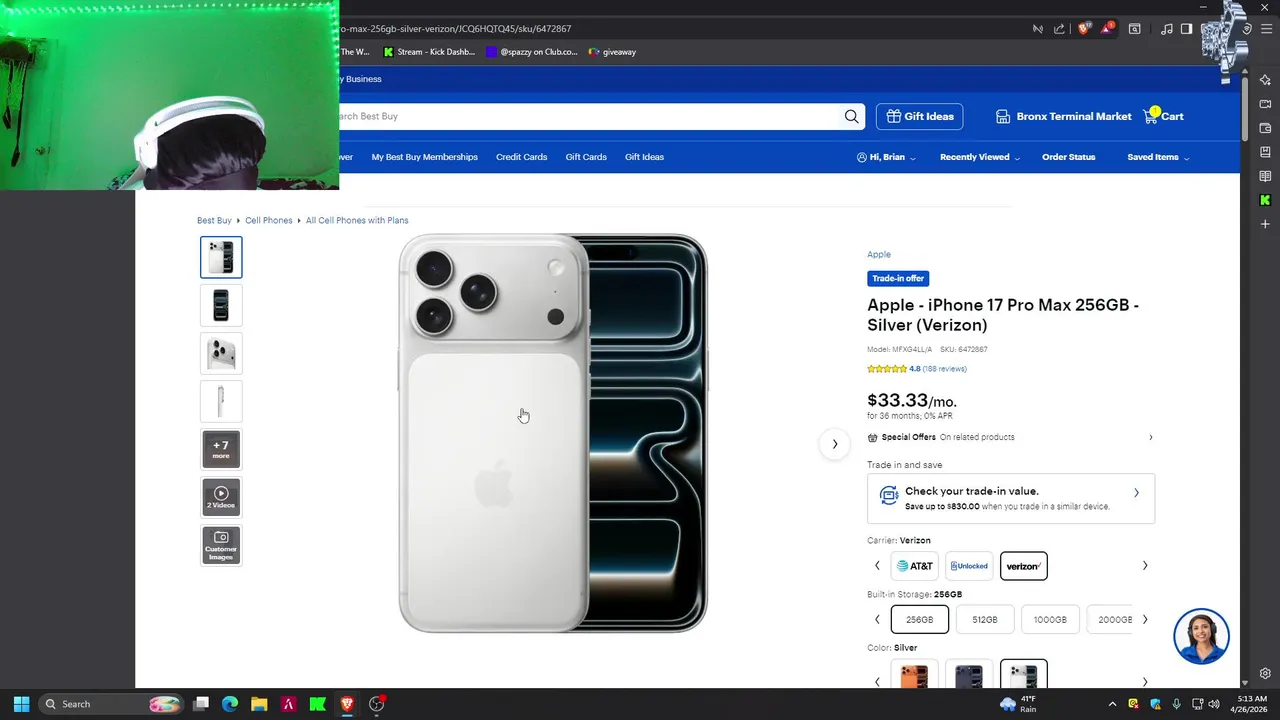
Task: Toggle the browser sidebar panel icon
Action: point(1187,29)
